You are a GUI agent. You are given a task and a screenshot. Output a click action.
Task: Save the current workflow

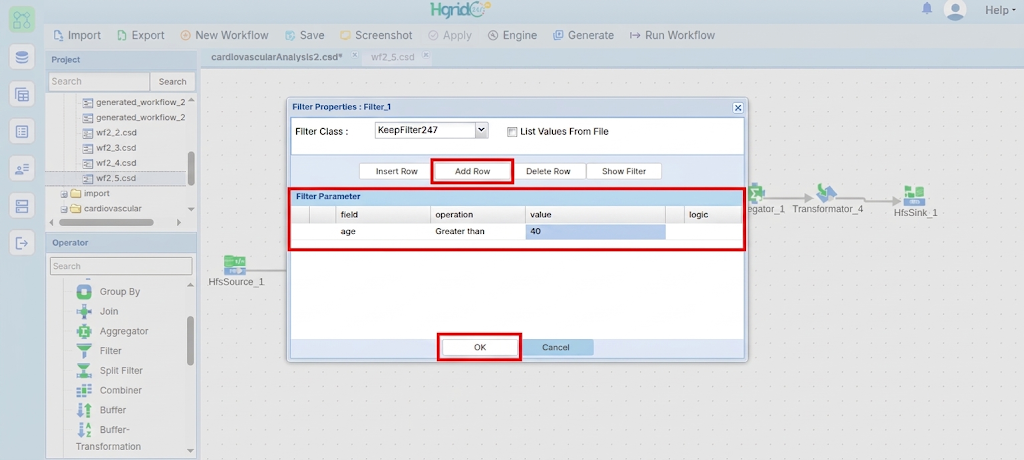pos(305,35)
